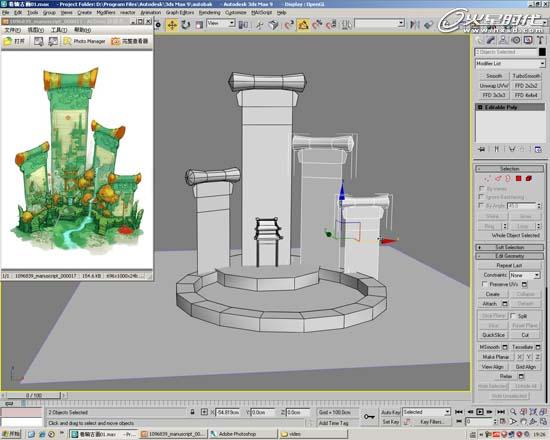The height and width of the screenshot is (440, 550).
Task: Open the Modify command panel tab
Action: (x=491, y=40)
